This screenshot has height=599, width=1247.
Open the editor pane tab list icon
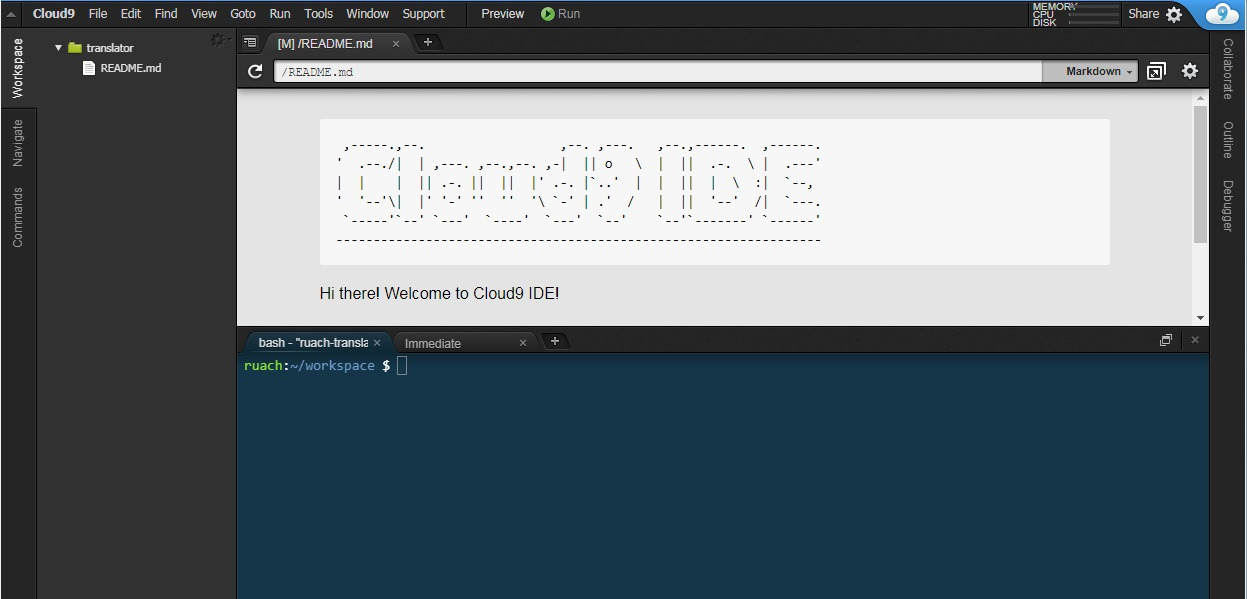[250, 42]
